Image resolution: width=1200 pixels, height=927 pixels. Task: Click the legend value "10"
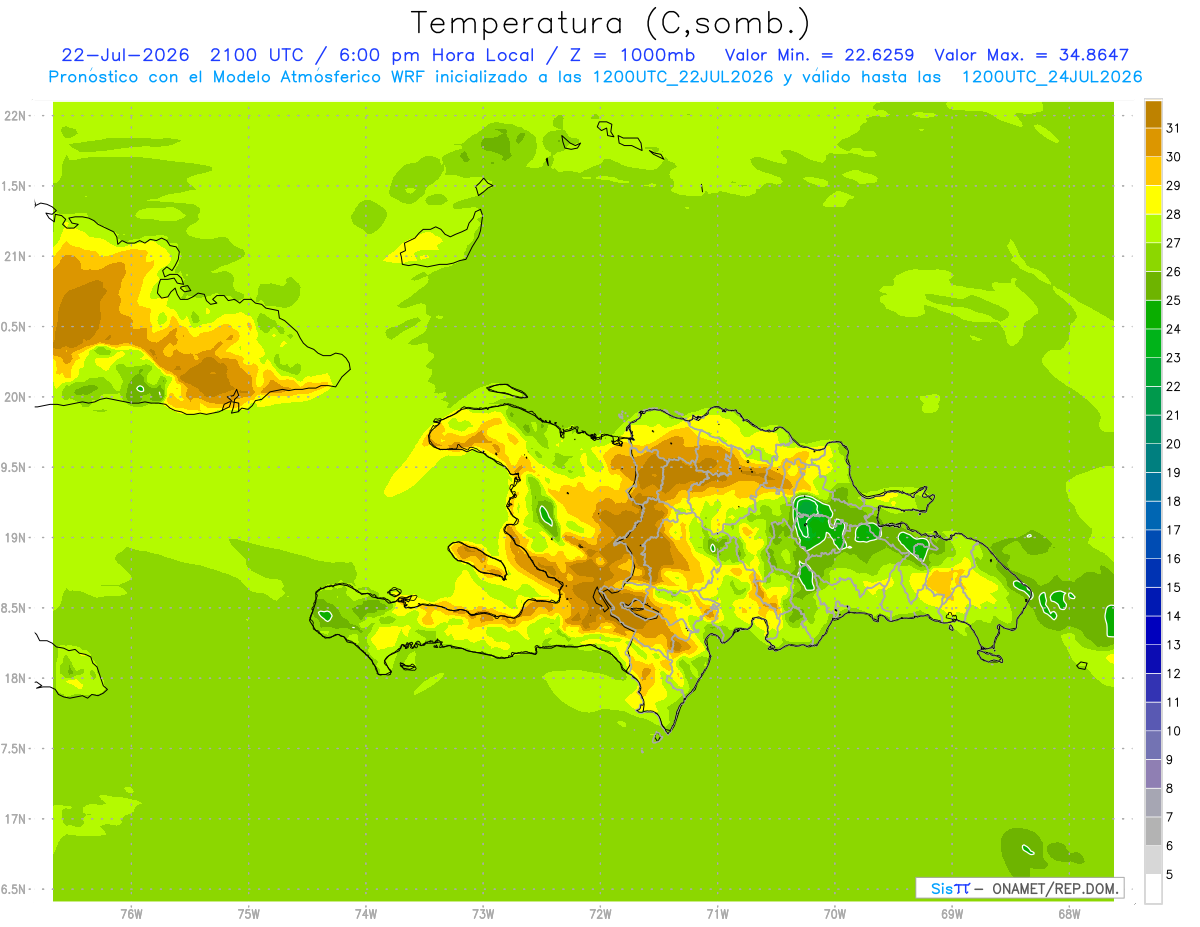pos(1173,731)
